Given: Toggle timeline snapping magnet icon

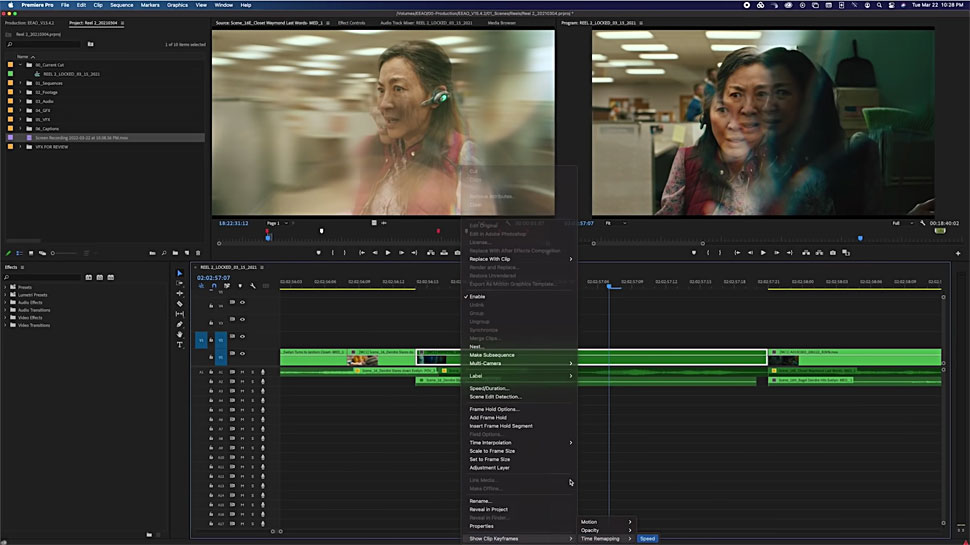Looking at the screenshot, I should coord(214,286).
